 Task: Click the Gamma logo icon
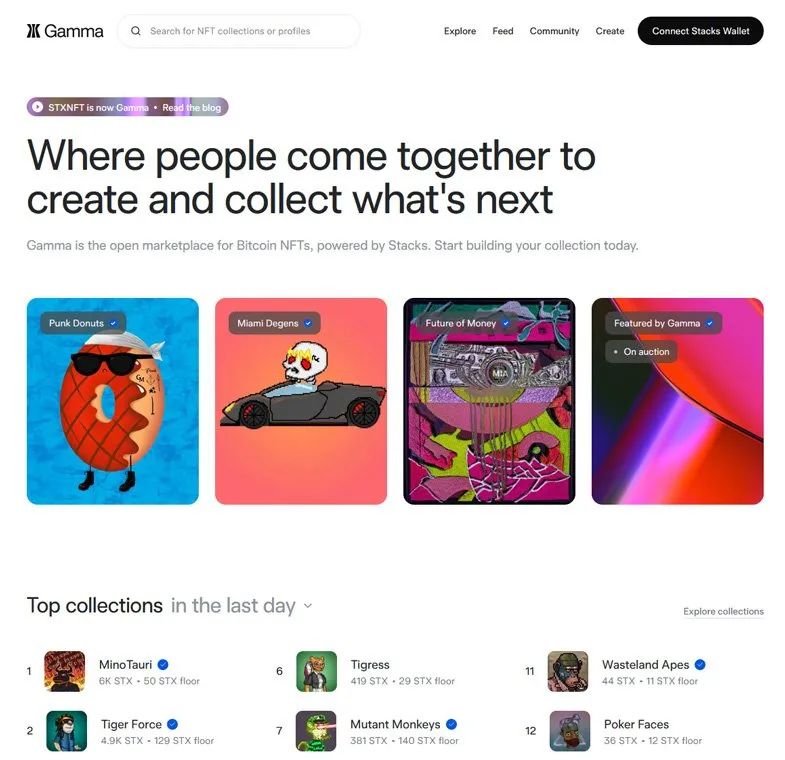[33, 31]
